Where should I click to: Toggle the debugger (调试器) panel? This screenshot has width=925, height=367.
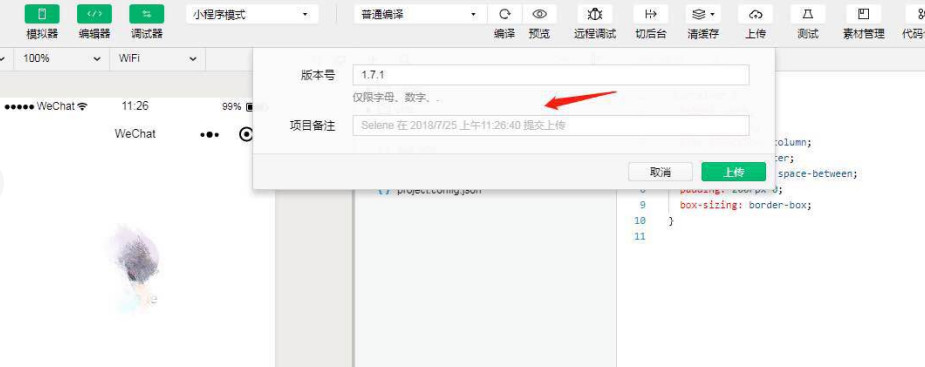(x=147, y=14)
